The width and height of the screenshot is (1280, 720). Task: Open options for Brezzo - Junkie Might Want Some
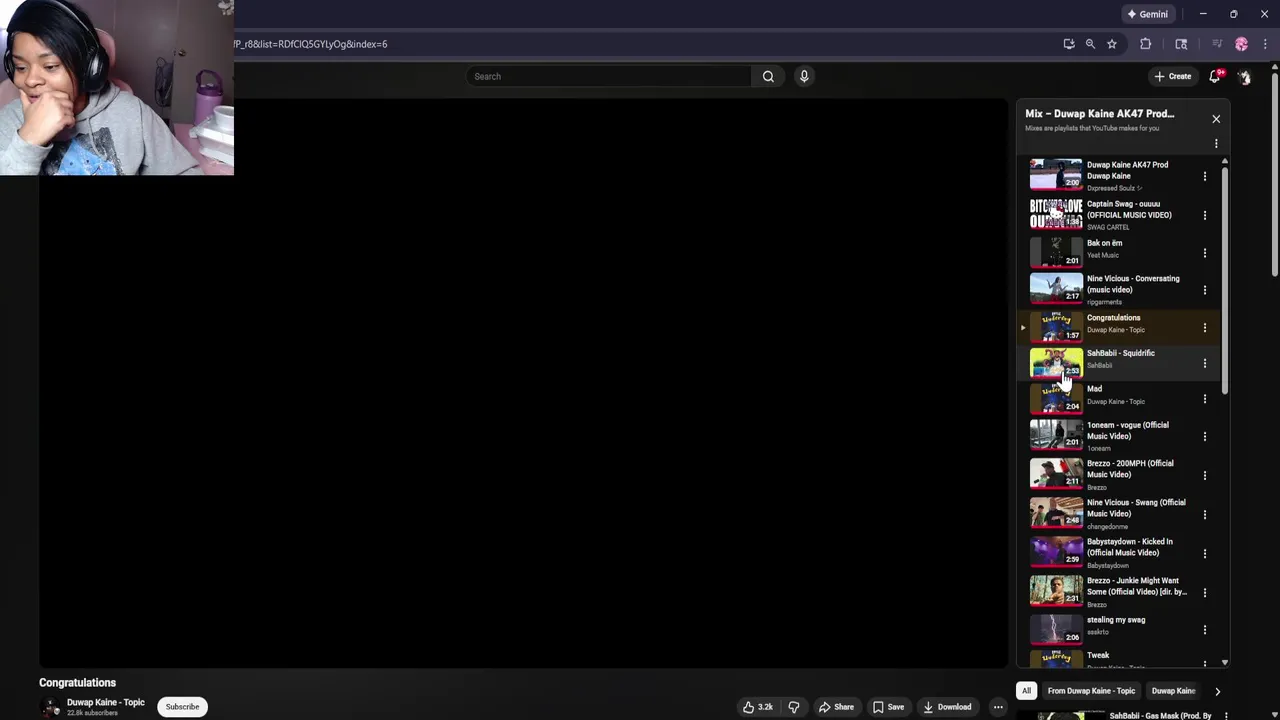coord(1205,592)
